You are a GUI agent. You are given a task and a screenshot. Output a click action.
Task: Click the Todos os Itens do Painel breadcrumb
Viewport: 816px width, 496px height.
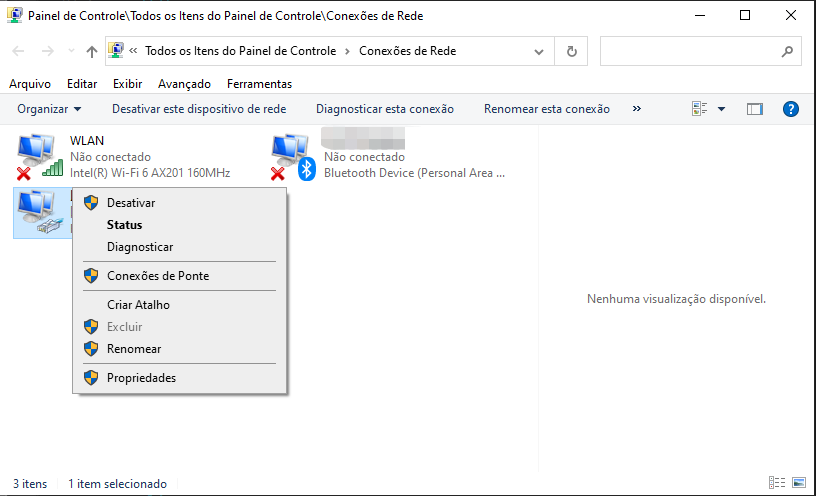point(240,51)
